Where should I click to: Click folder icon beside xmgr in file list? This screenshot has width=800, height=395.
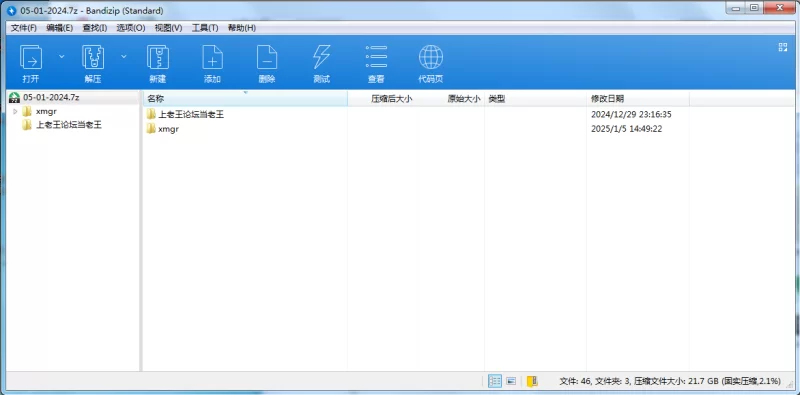pos(151,129)
